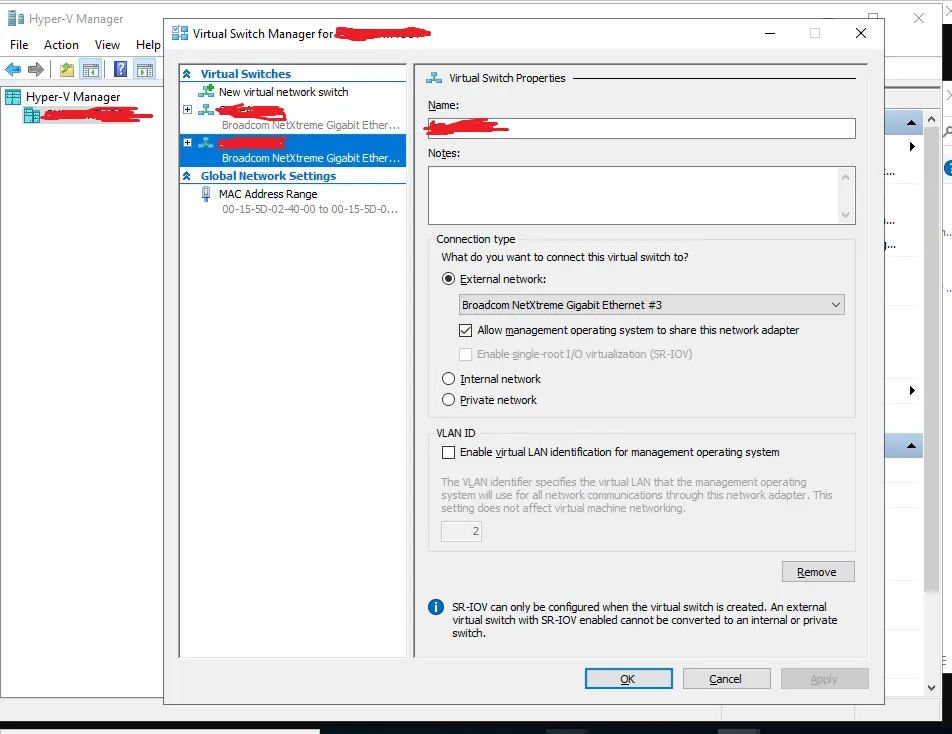Select the Internal network radio button
The height and width of the screenshot is (734, 952).
click(448, 379)
